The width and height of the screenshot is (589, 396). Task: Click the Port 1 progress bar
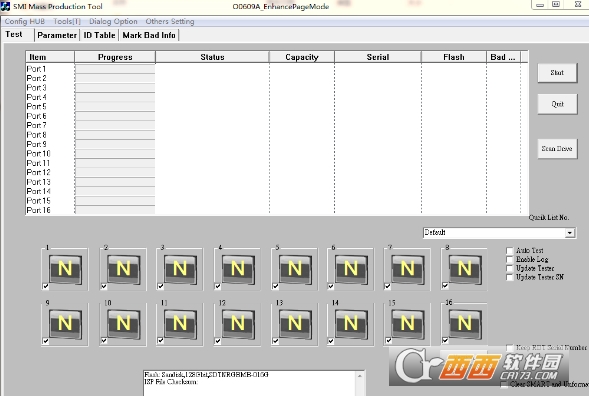[x=115, y=69]
